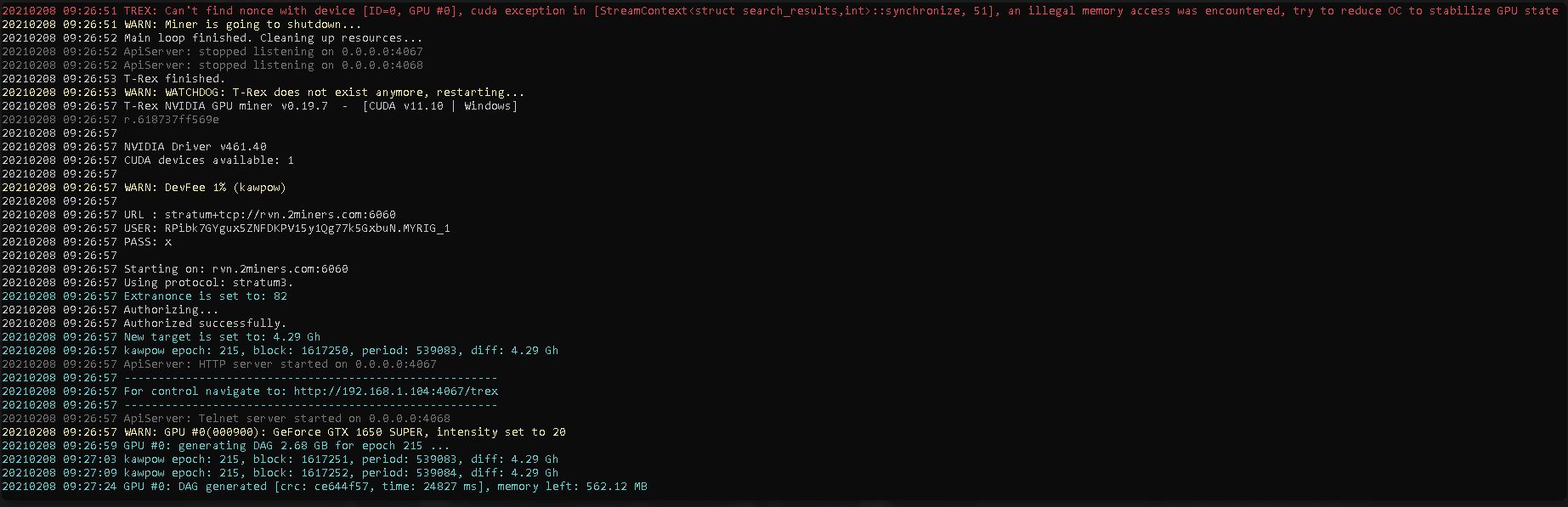Click the 'GeForce GTX 1650 SUPER' intensity warning line
This screenshot has width=1568, height=507.
[x=284, y=432]
